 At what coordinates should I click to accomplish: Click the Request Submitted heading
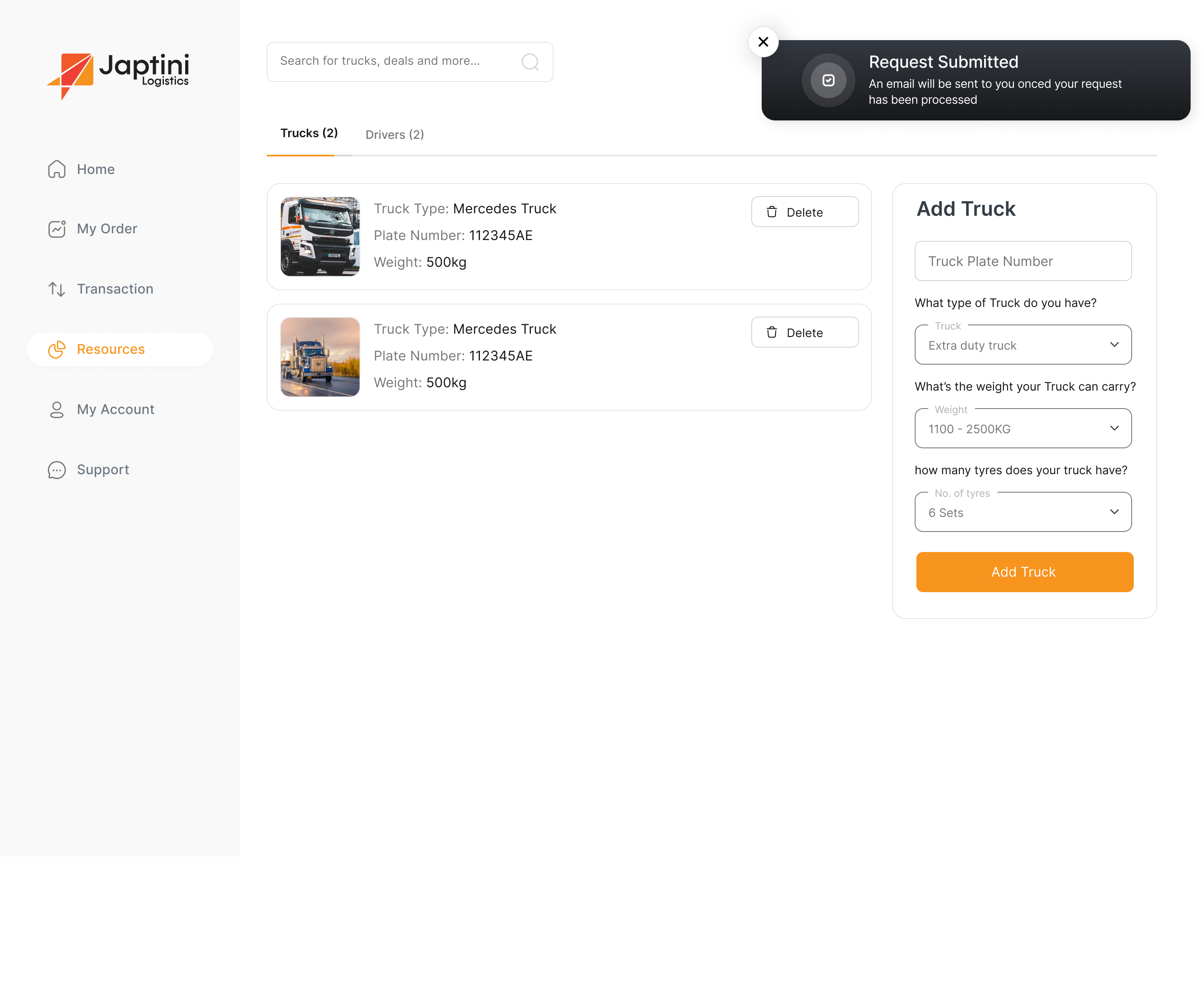coord(944,62)
